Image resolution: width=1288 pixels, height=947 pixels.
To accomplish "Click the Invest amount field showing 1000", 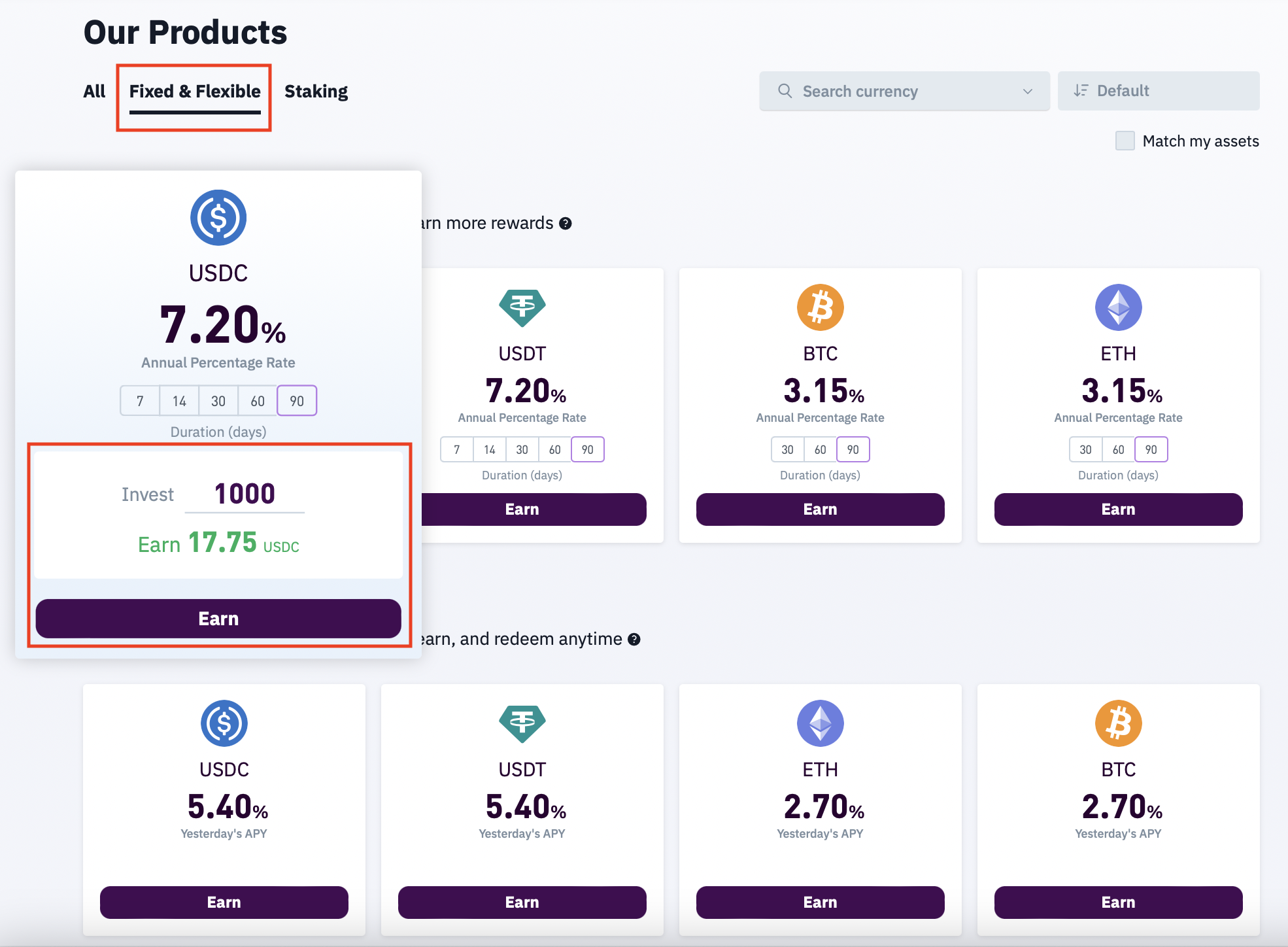I will coord(245,494).
